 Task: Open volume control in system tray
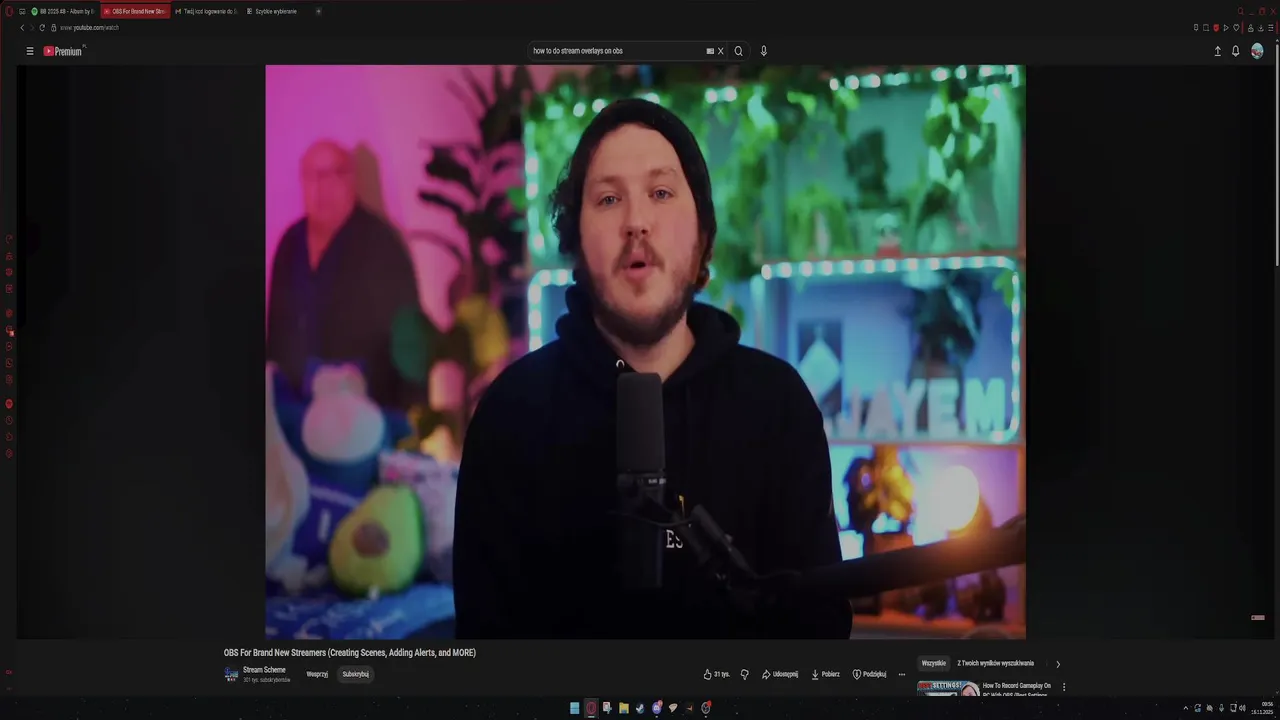coord(1243,708)
